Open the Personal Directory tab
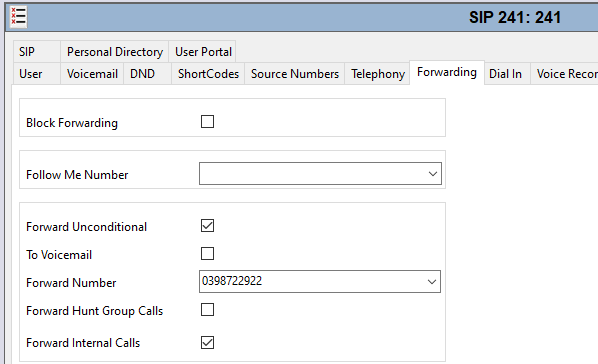Viewport: 598px width, 364px height. (x=115, y=52)
